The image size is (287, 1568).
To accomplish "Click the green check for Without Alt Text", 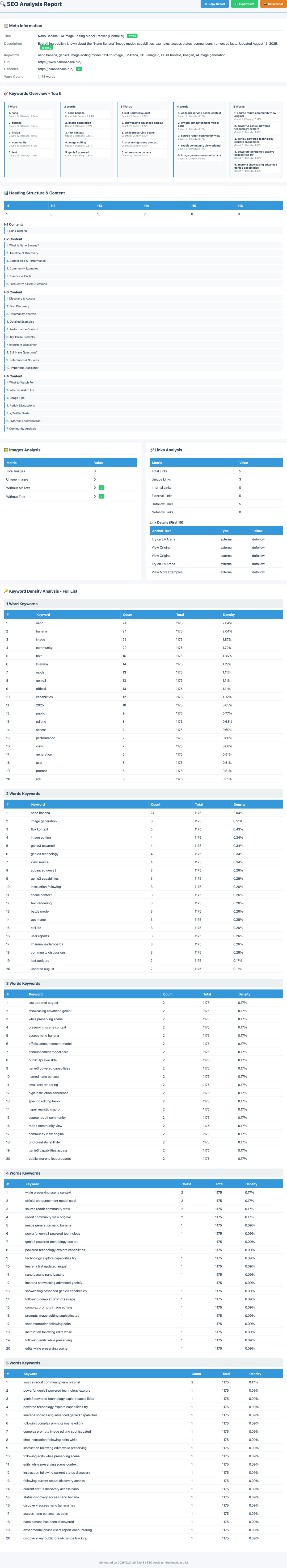I will point(101,488).
